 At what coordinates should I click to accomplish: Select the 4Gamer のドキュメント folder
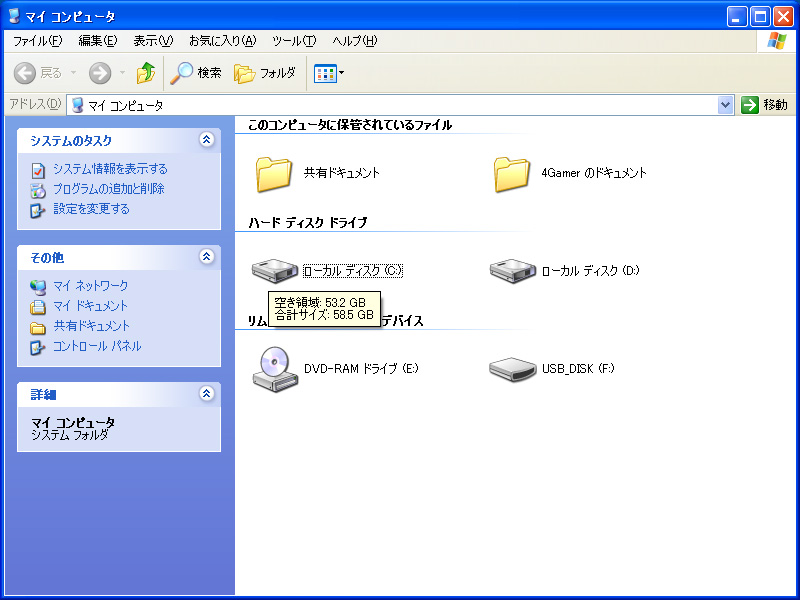point(570,173)
